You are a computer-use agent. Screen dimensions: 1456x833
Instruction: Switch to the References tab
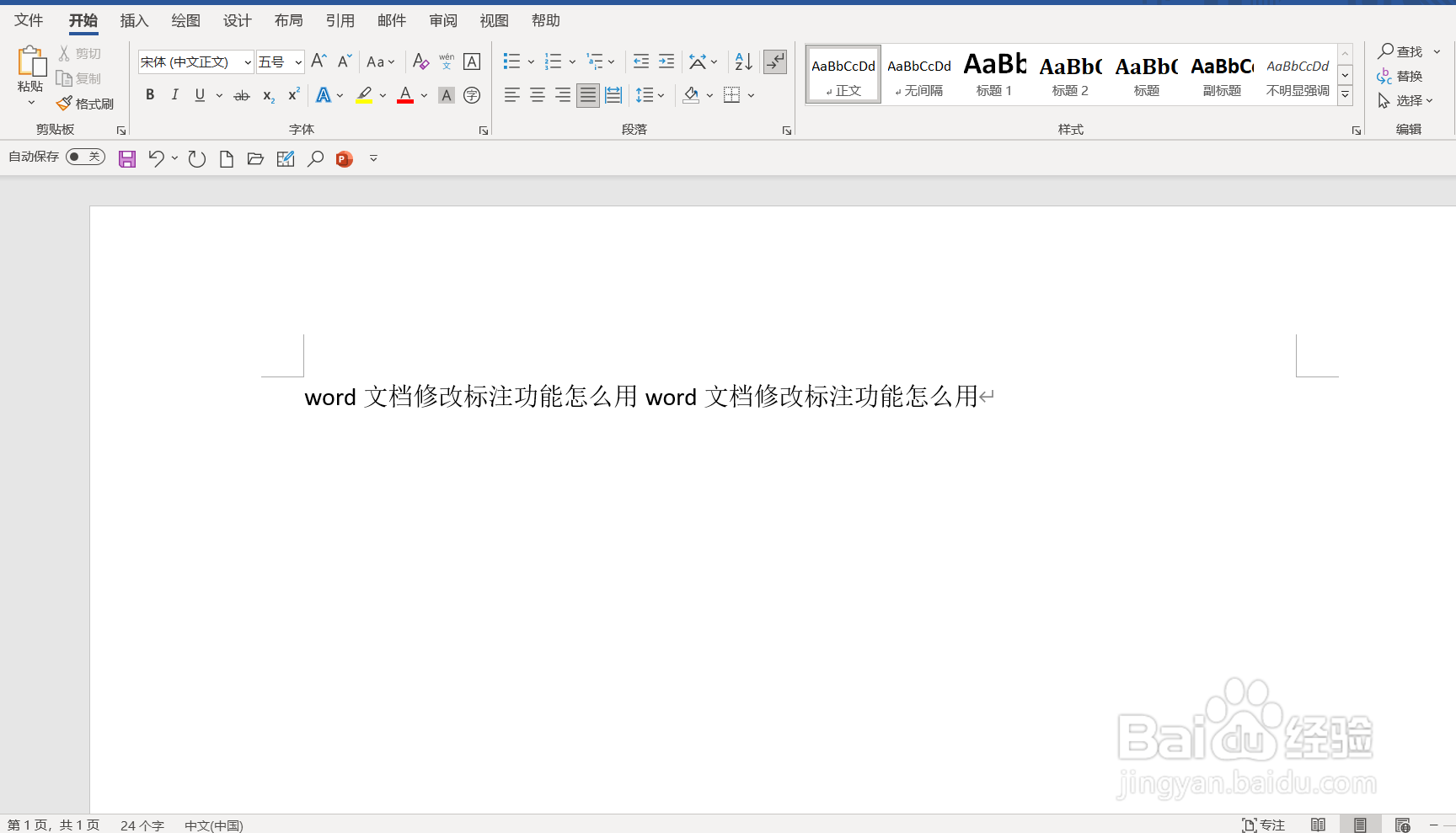tap(340, 20)
